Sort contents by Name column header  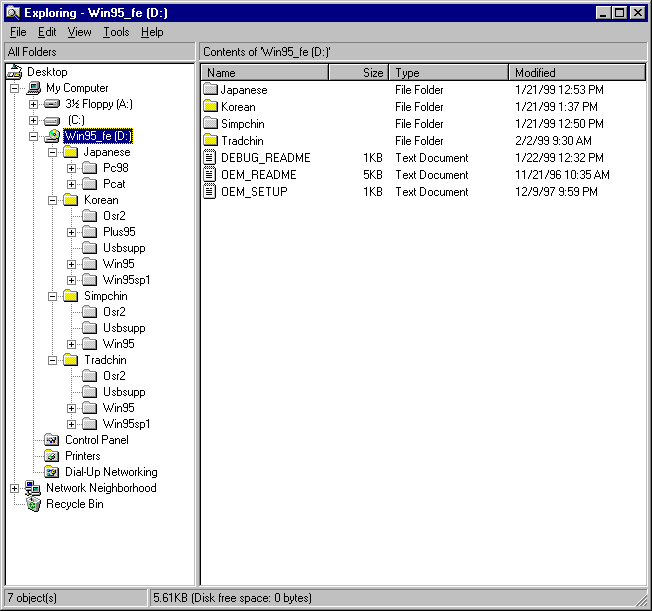pyautogui.click(x=265, y=72)
